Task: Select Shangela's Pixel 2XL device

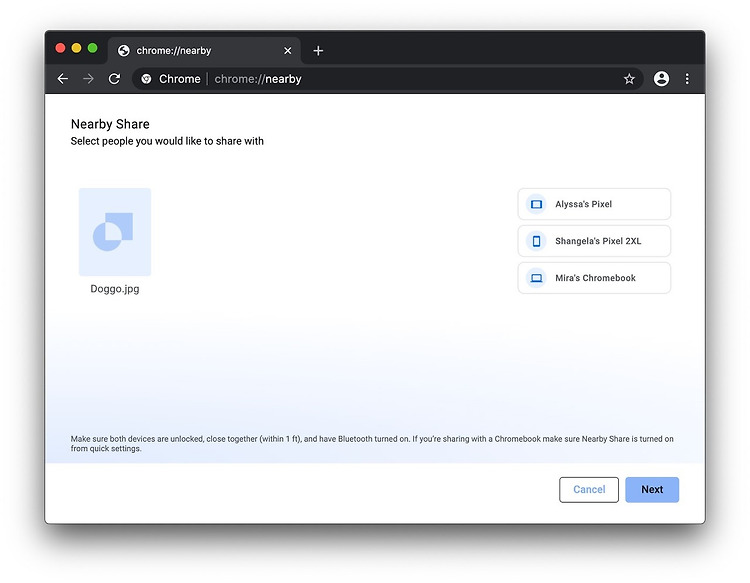Action: pyautogui.click(x=594, y=241)
